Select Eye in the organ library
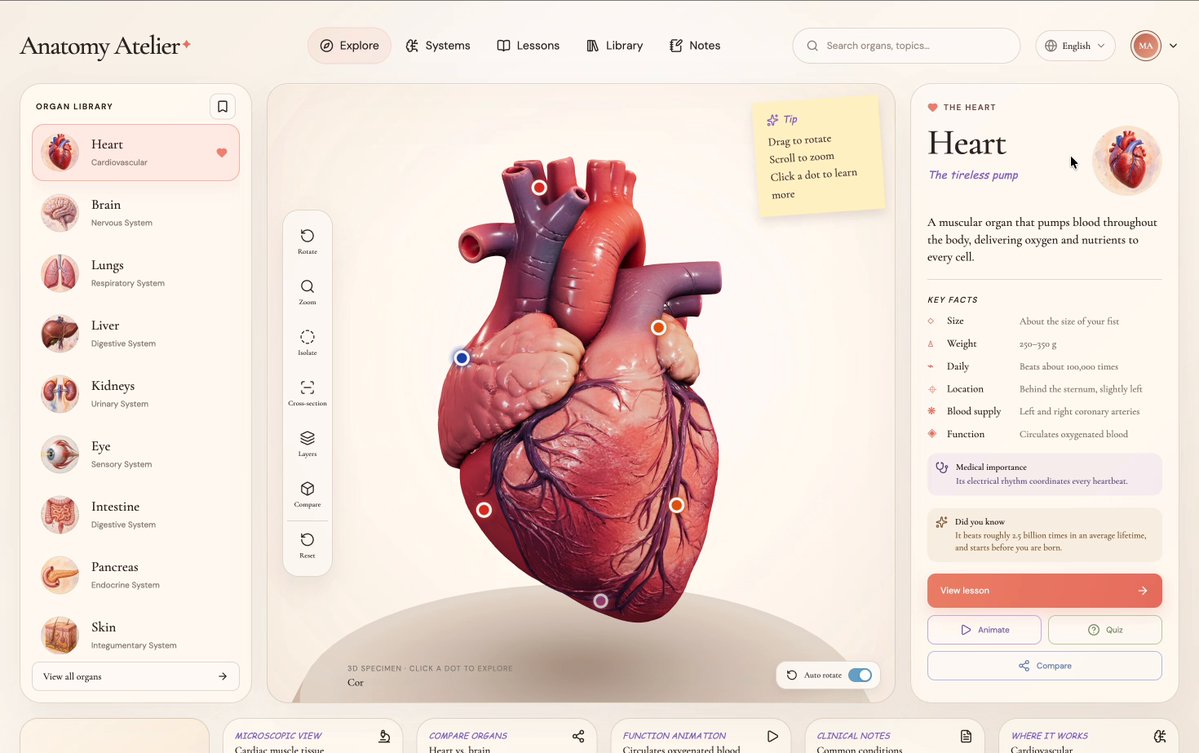The image size is (1199, 753). coord(135,454)
